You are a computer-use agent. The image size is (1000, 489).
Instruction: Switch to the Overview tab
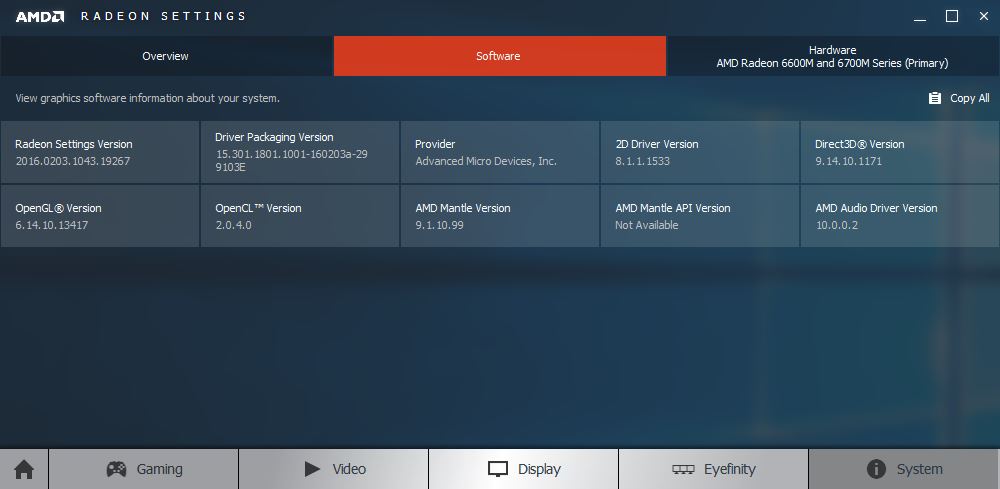click(166, 56)
